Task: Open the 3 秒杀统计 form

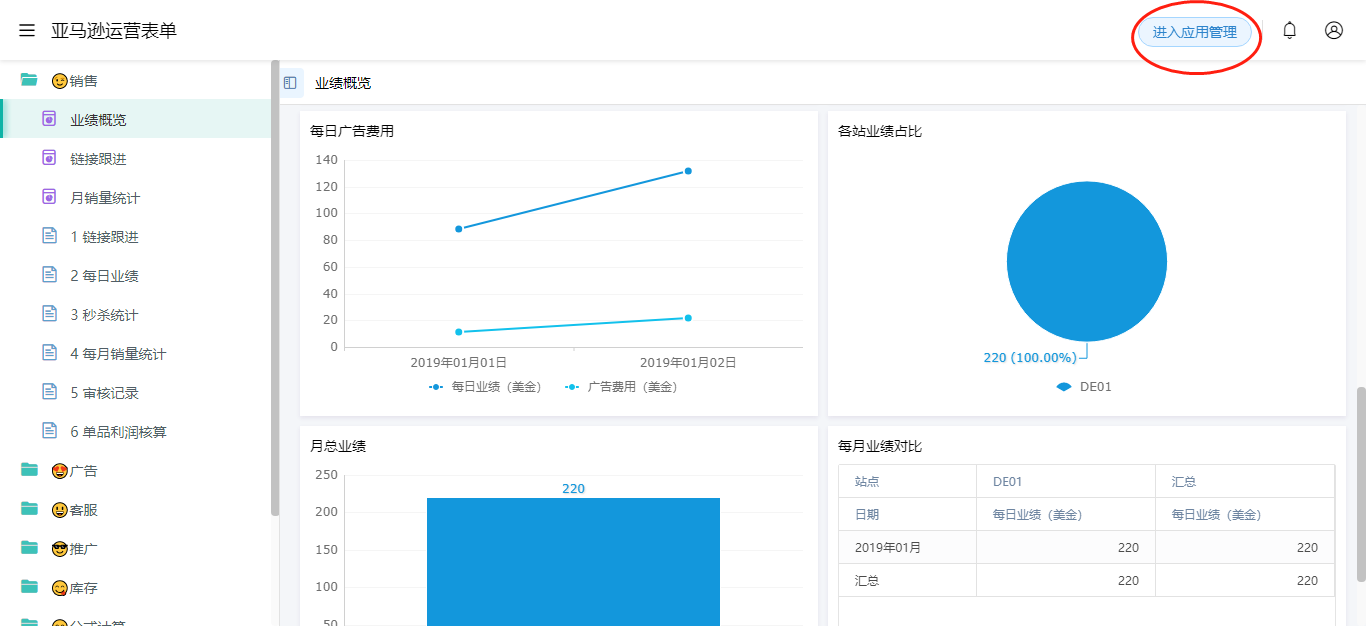Action: click(x=136, y=314)
